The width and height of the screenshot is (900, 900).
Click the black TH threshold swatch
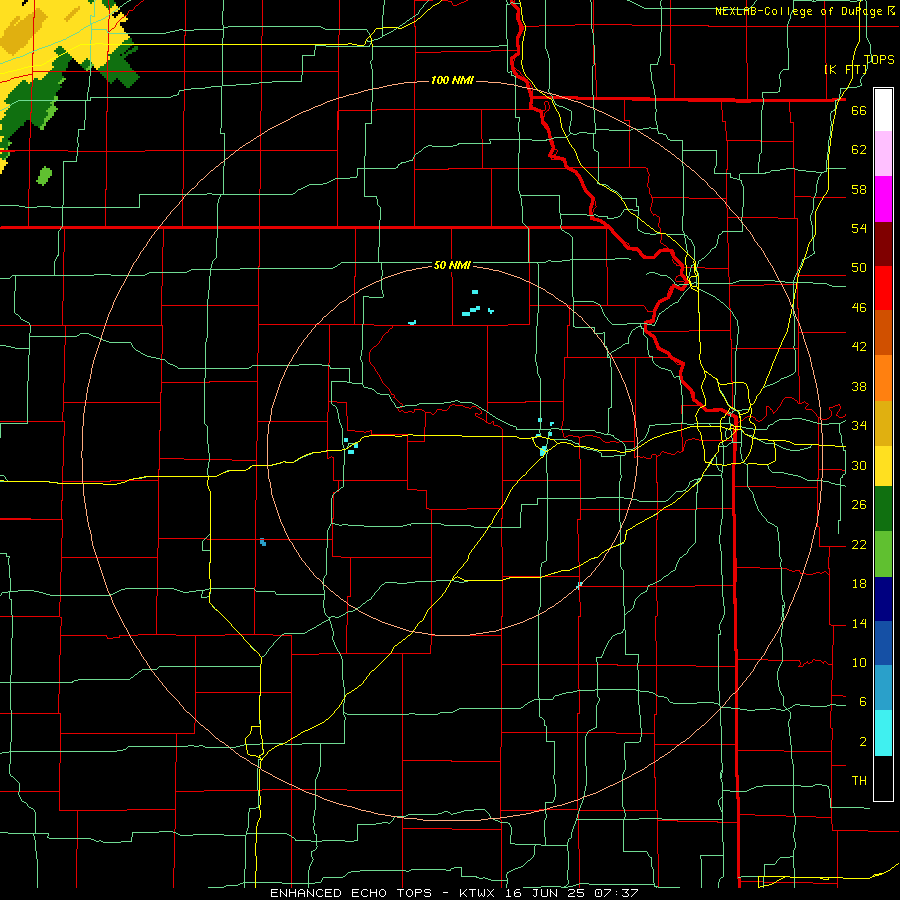pos(883,778)
